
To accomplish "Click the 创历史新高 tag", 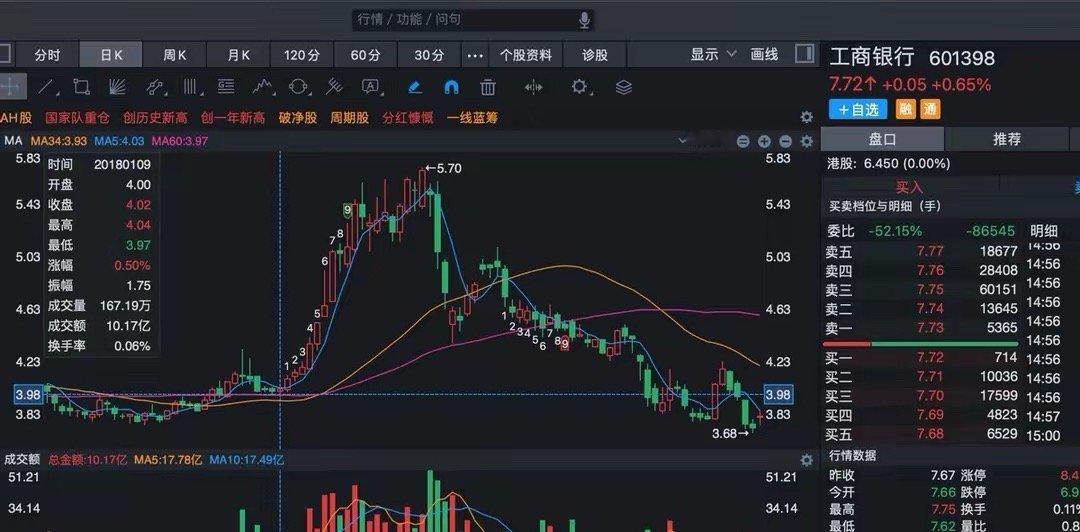I will (x=156, y=118).
